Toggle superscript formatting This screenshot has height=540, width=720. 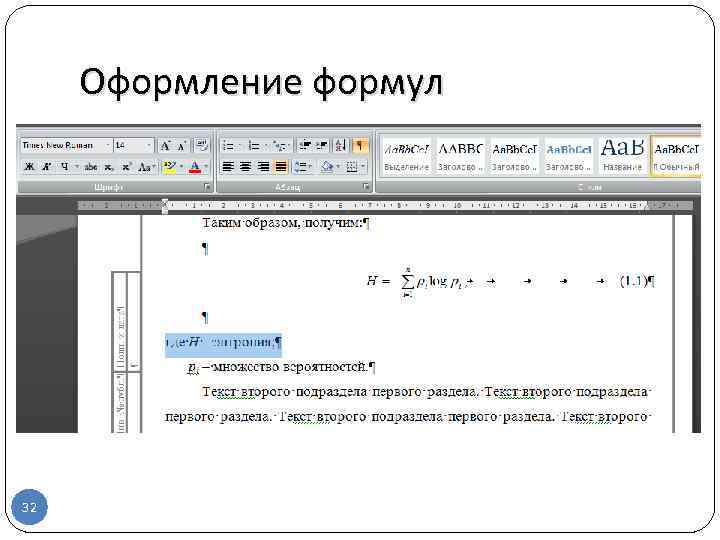(x=126, y=167)
